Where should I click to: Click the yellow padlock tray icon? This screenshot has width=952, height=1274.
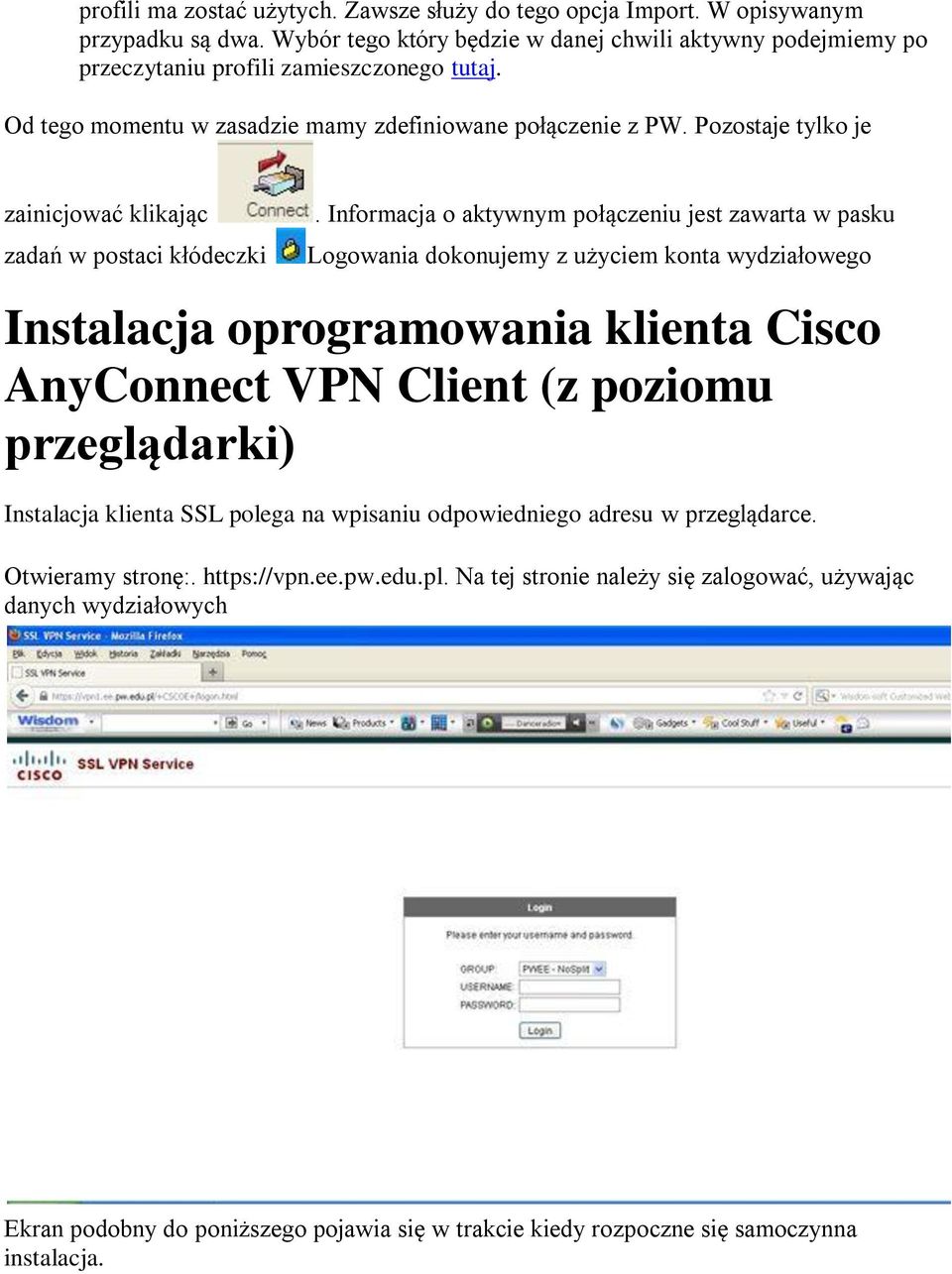click(x=290, y=246)
